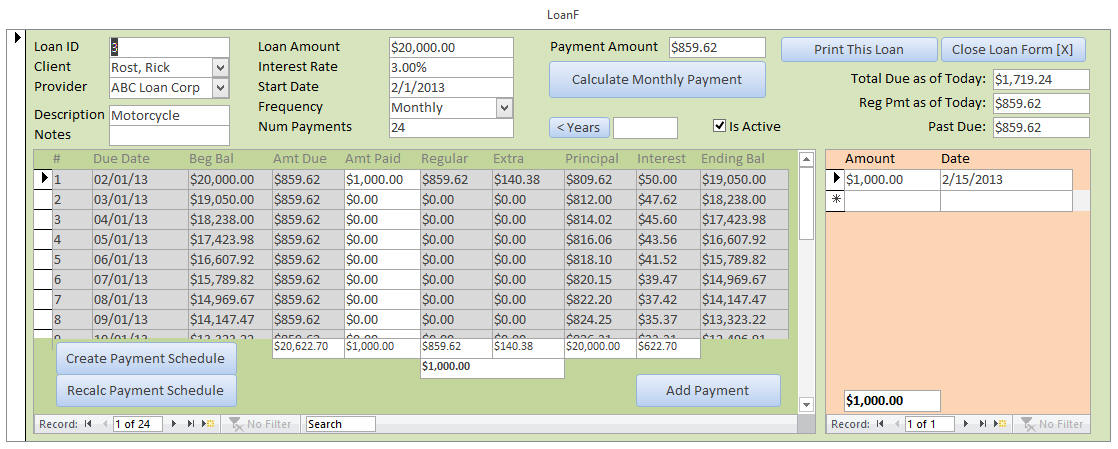Image resolution: width=1118 pixels, height=449 pixels.
Task: Go to next record in the 24-record navigator
Action: click(176, 424)
